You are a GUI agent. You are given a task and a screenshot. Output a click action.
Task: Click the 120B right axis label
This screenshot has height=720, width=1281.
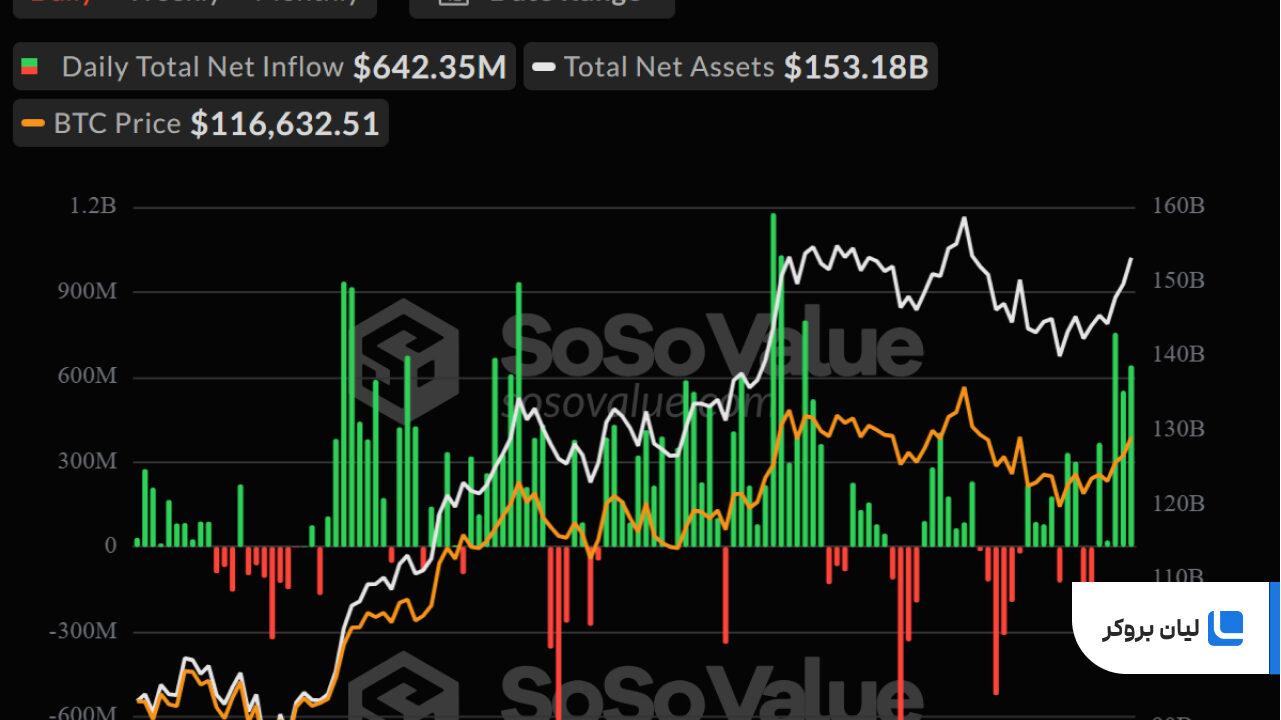tap(1178, 503)
